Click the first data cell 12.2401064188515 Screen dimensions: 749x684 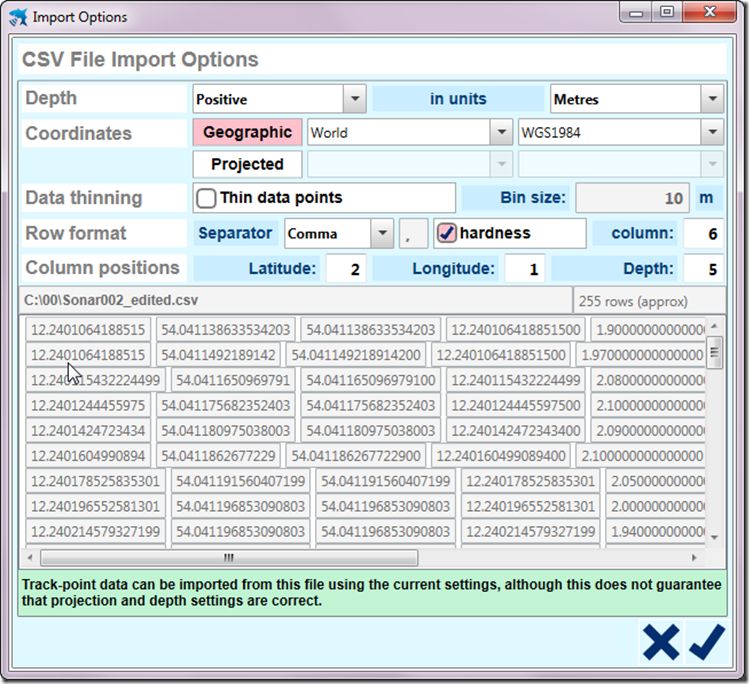tap(88, 329)
